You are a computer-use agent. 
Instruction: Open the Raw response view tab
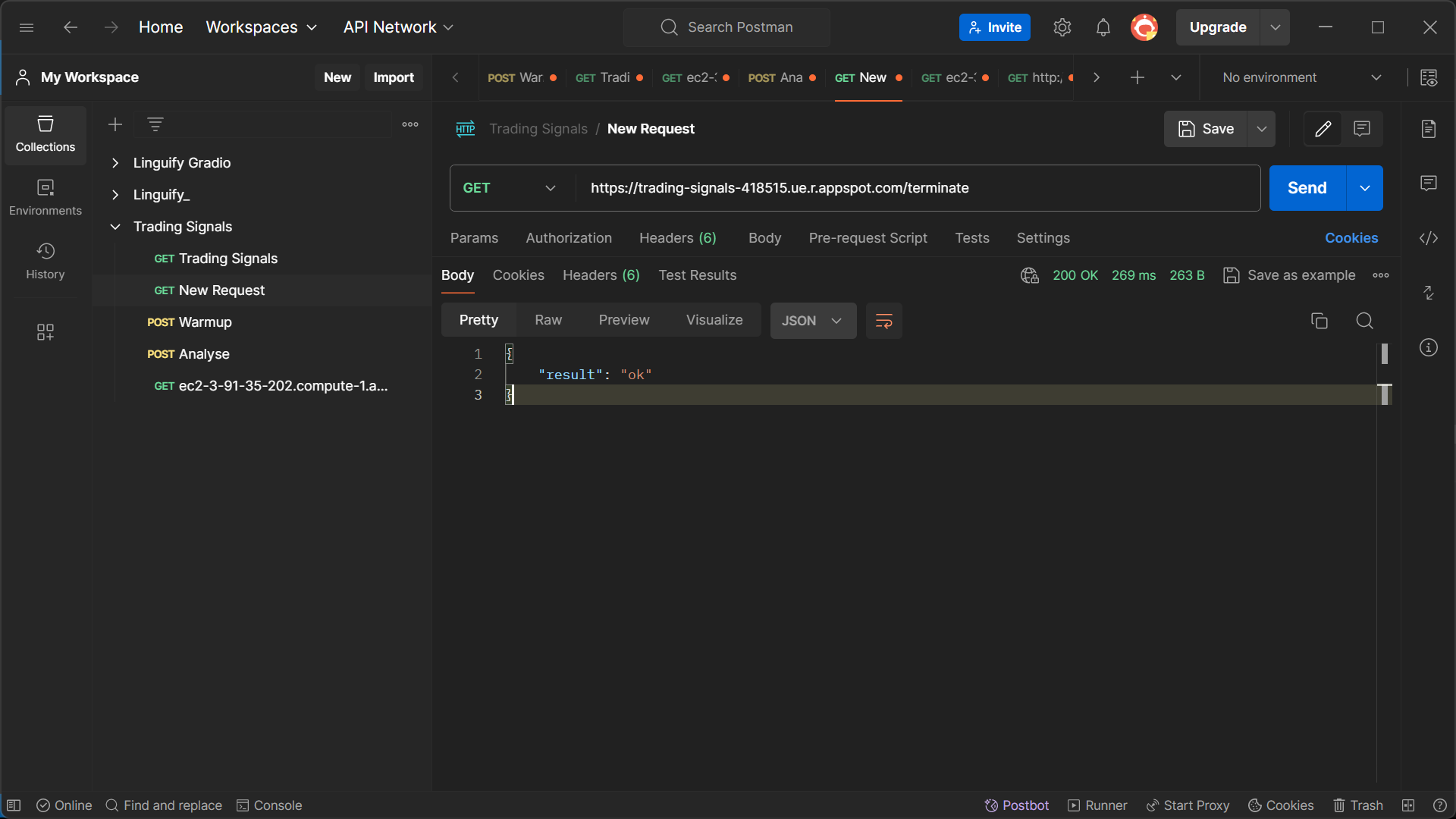pos(548,320)
